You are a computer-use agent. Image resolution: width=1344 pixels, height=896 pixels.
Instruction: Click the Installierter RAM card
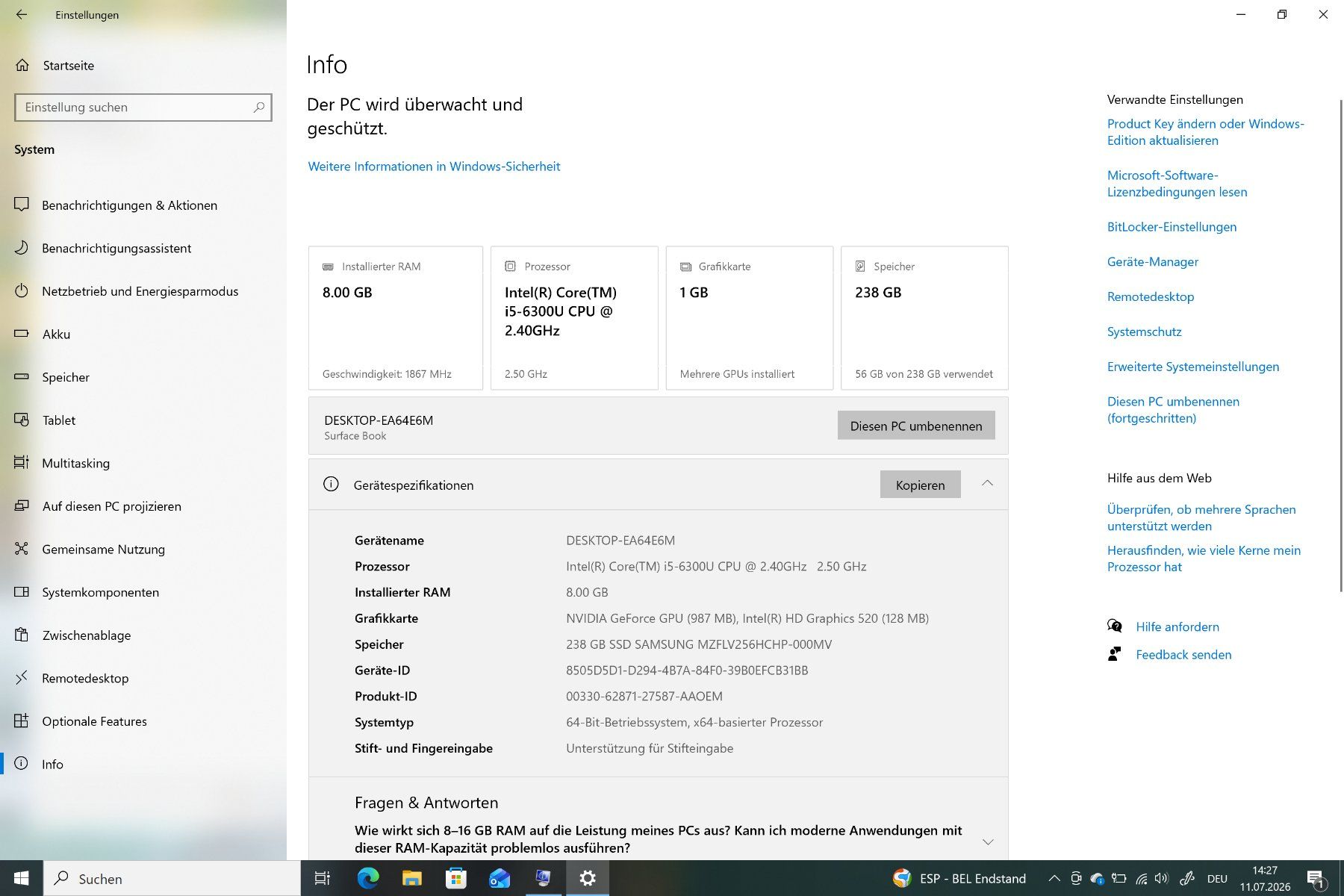click(x=396, y=318)
